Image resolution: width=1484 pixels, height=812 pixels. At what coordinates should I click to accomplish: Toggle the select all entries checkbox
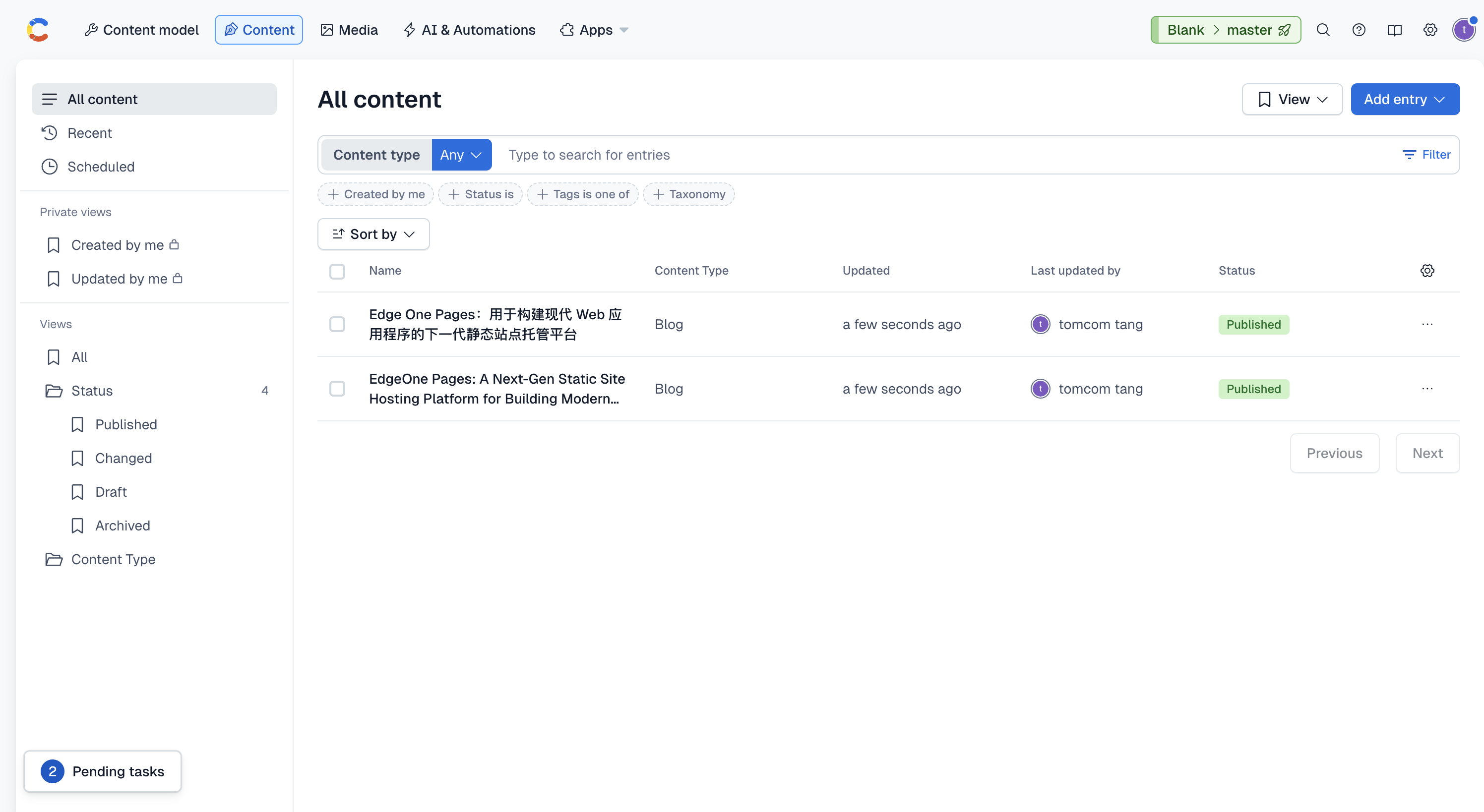pos(337,271)
